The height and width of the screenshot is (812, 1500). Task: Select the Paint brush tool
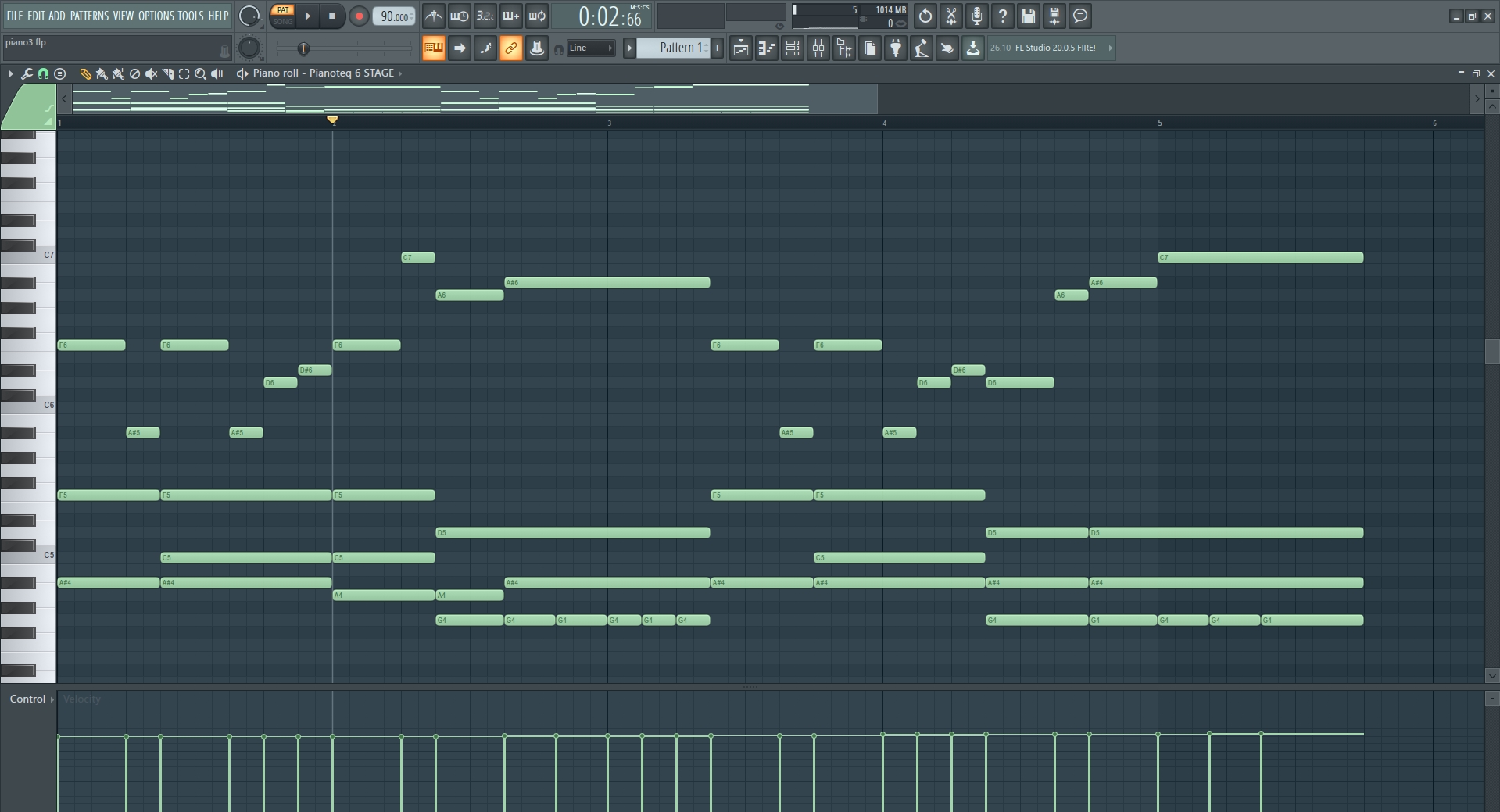coord(102,73)
